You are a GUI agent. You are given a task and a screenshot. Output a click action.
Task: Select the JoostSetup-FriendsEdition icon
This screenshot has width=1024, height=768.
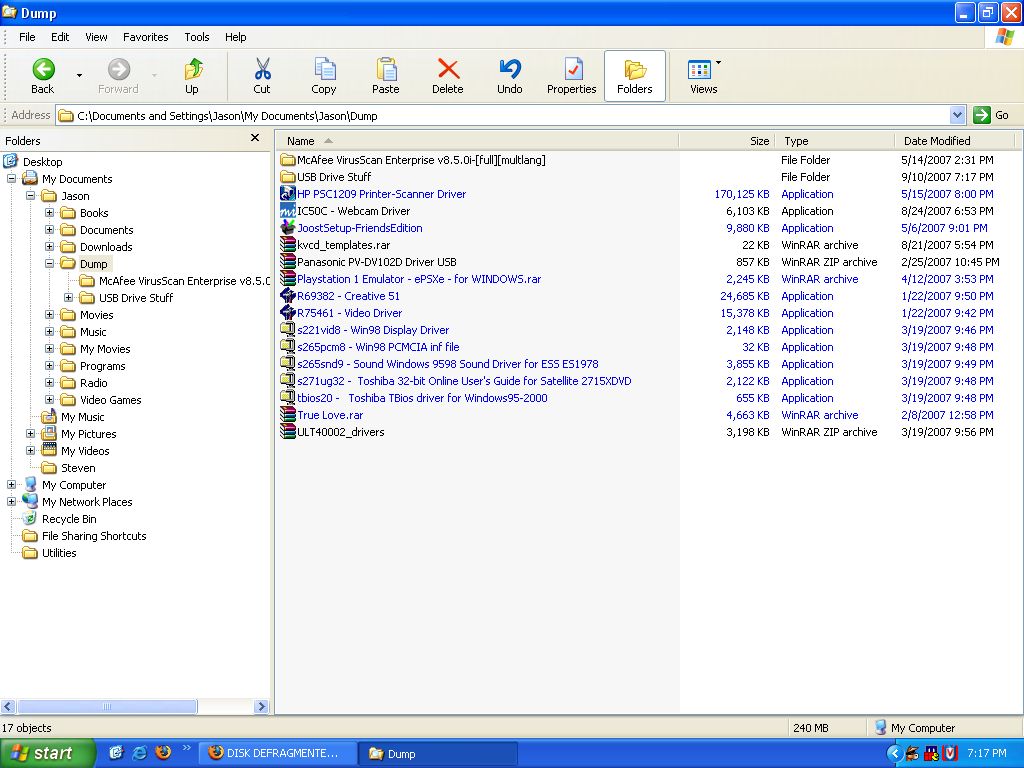click(287, 227)
